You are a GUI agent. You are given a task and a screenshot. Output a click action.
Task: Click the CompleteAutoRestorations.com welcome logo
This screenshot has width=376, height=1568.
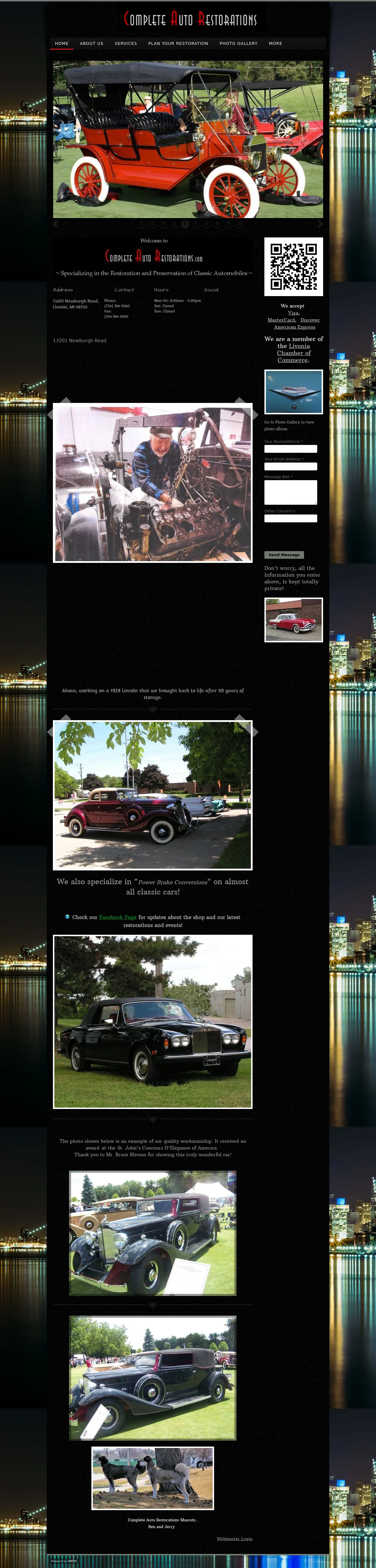coord(154,256)
